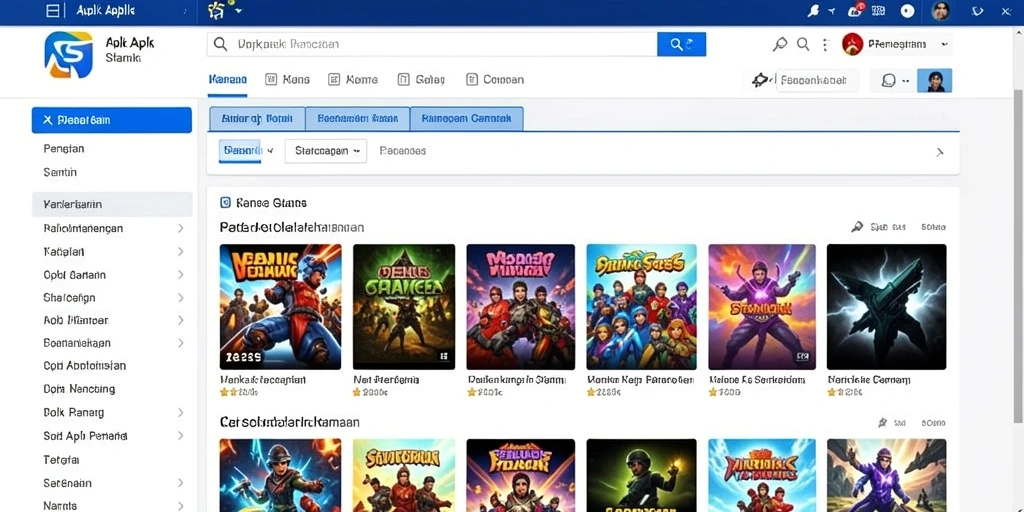Expand the Bolk Ranarg sidebar item
Image resolution: width=1024 pixels, height=512 pixels.
(112, 413)
